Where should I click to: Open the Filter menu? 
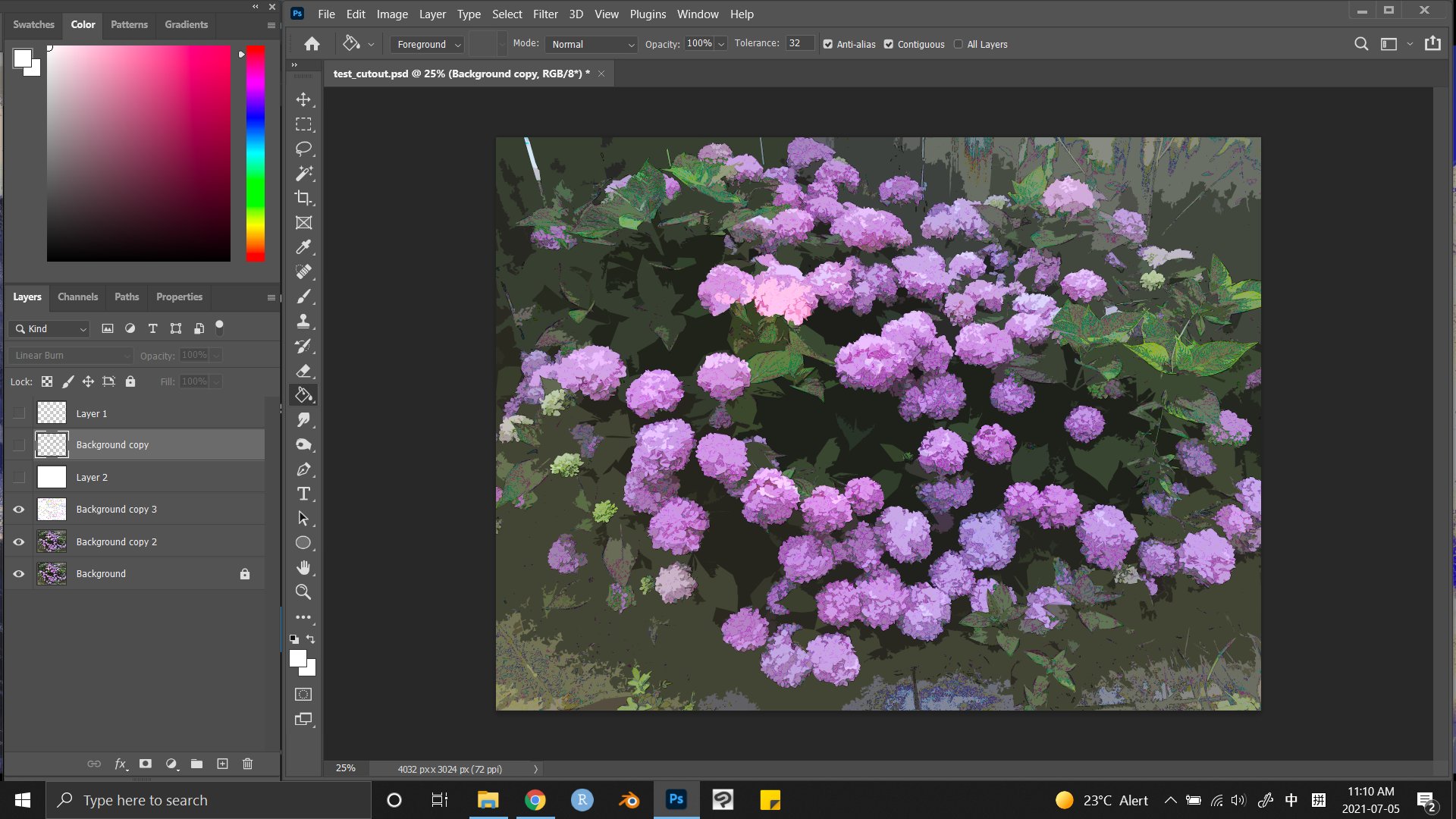(545, 14)
